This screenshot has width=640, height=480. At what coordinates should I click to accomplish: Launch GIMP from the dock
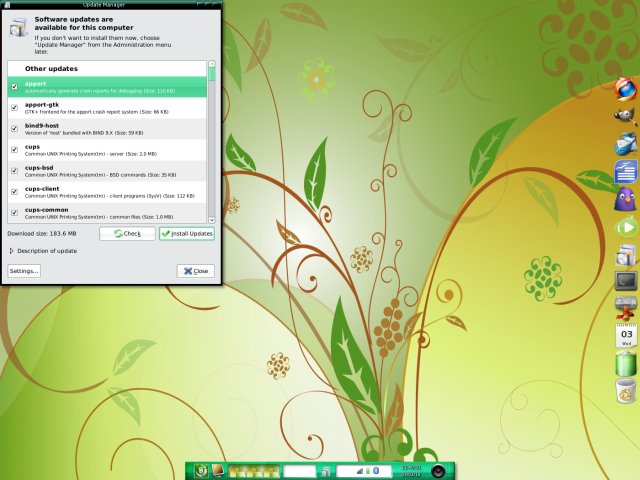[626, 115]
